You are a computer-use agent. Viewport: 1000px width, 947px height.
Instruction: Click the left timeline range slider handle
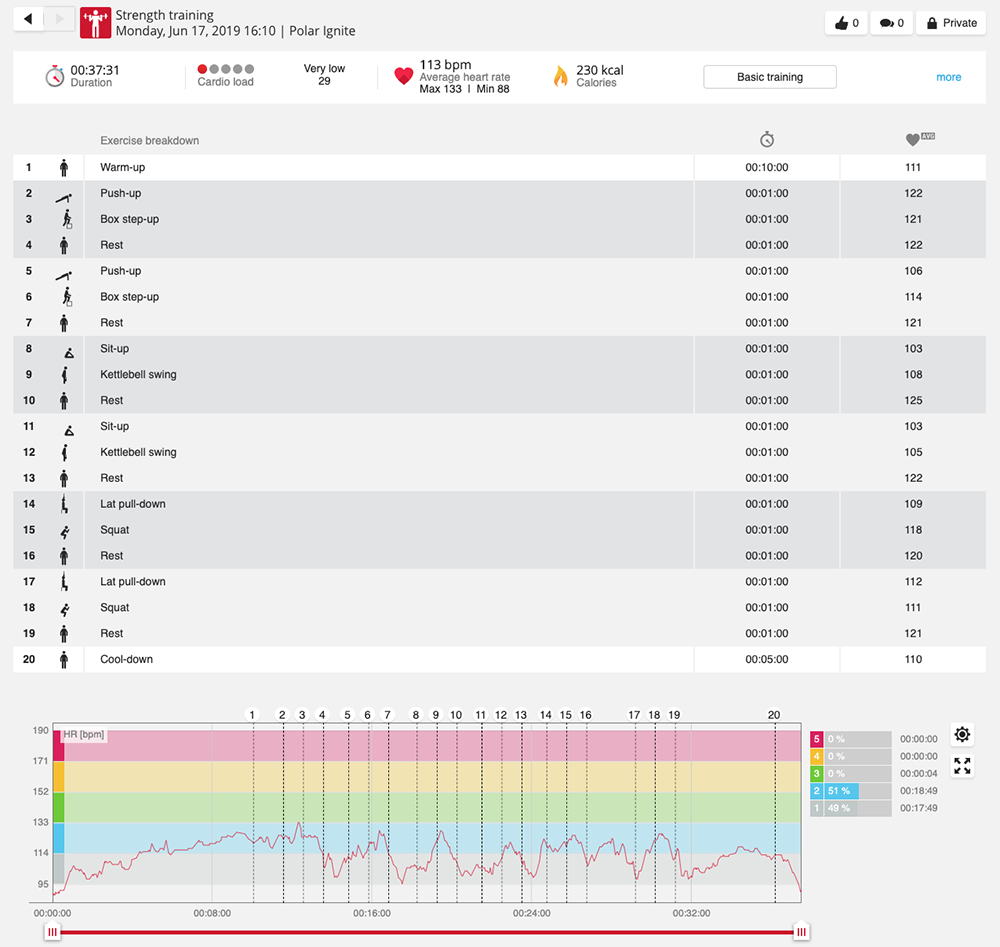(53, 932)
